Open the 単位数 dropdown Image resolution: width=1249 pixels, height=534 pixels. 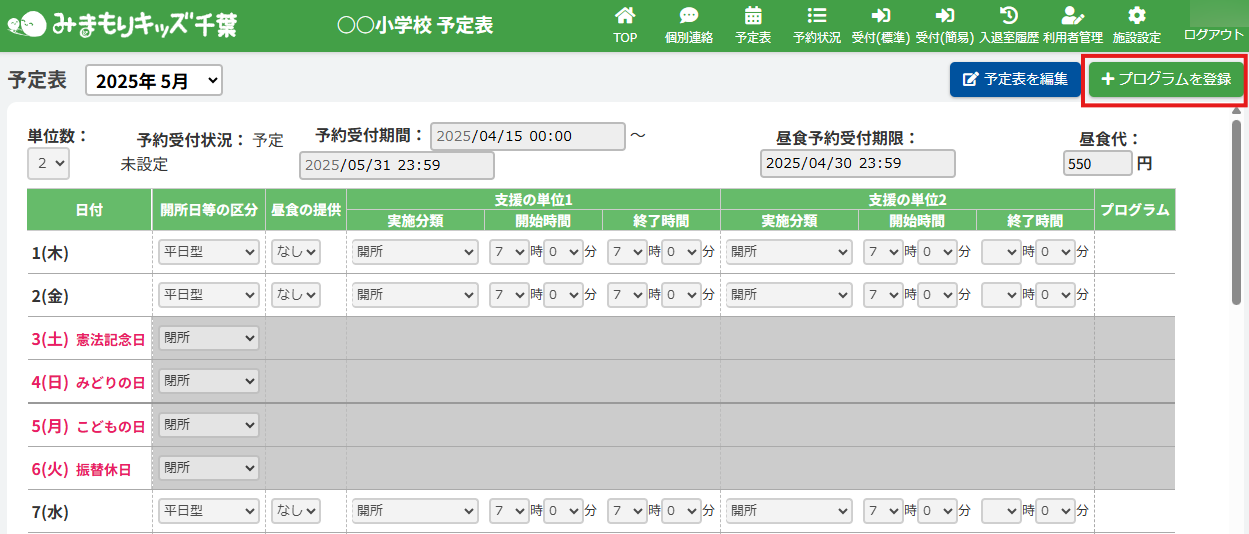click(x=48, y=163)
